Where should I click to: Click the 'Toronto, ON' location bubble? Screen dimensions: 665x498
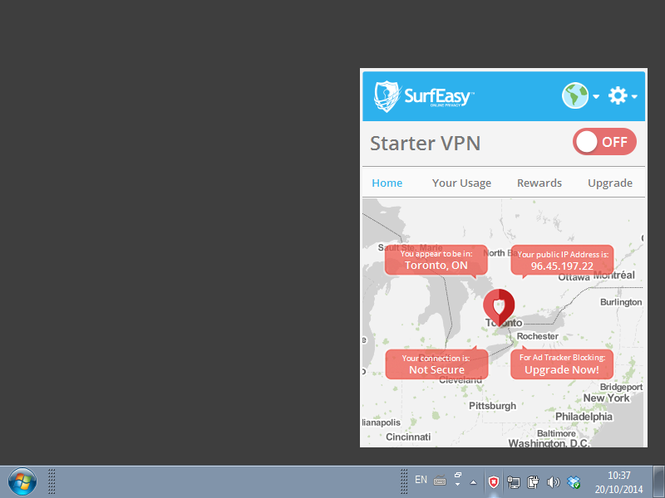[x=436, y=260]
